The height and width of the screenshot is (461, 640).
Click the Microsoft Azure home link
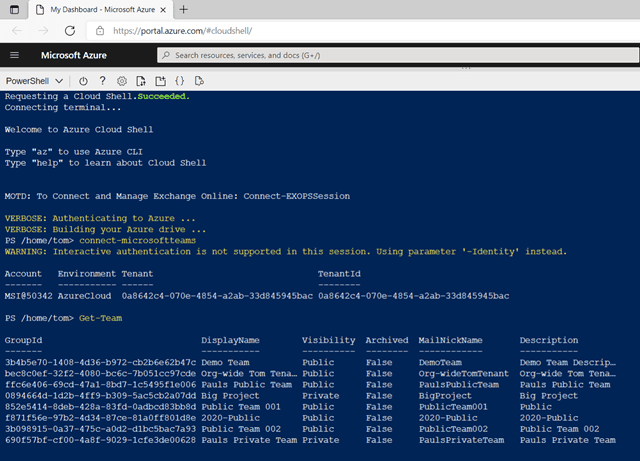tap(74, 55)
